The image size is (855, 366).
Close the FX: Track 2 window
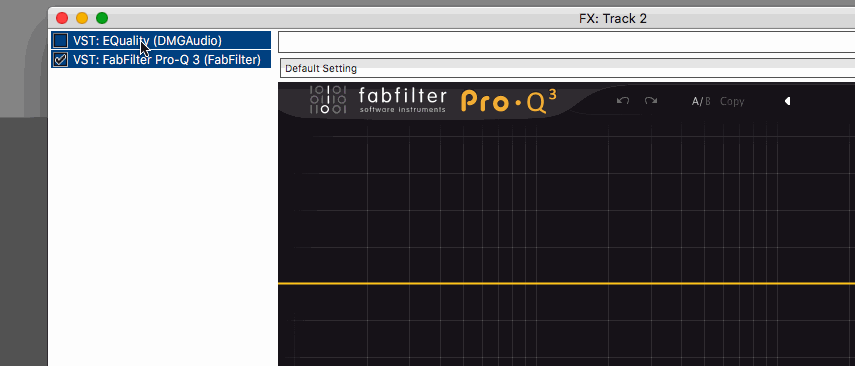point(62,18)
